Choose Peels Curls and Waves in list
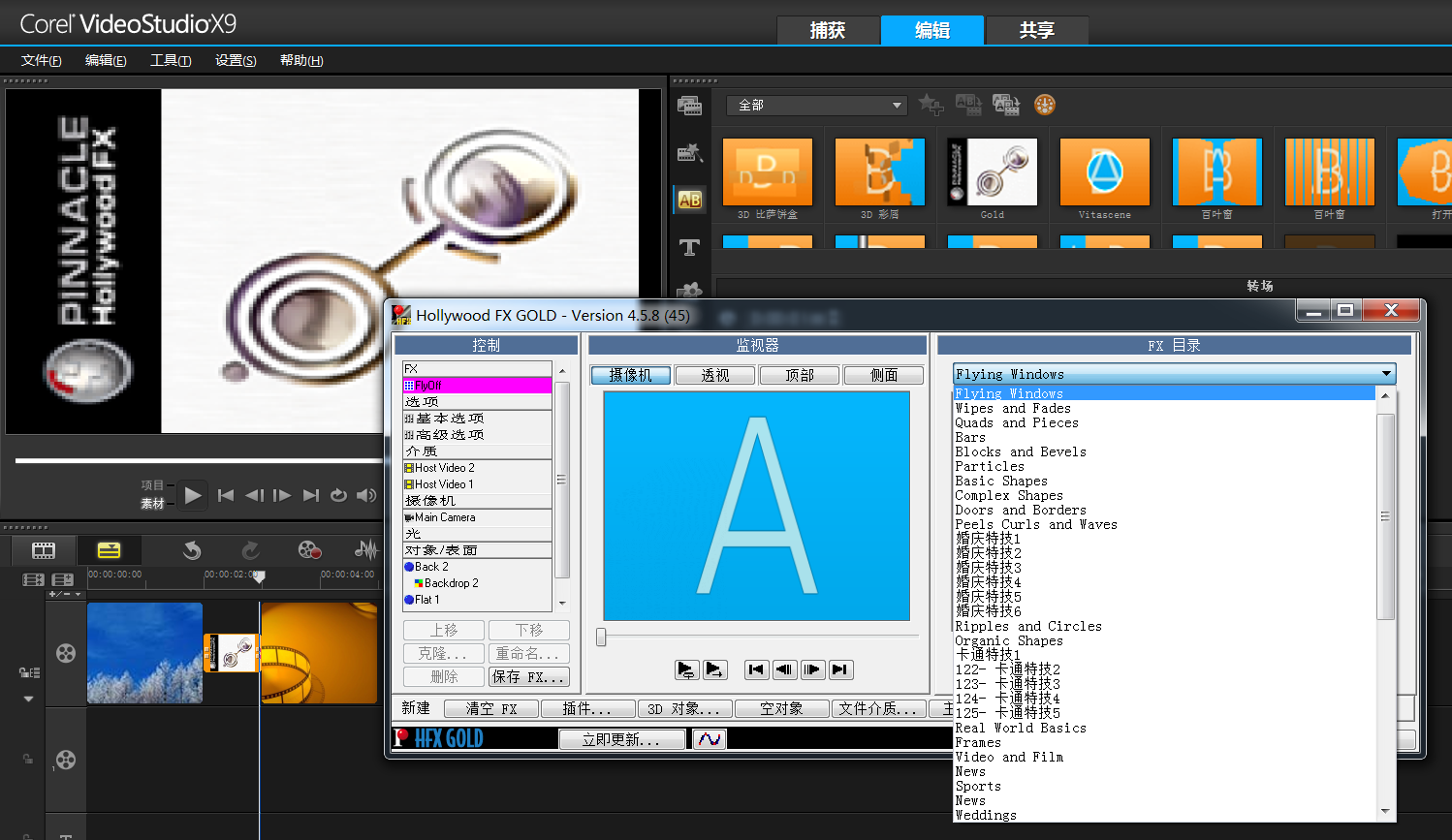The height and width of the screenshot is (840, 1452). click(1036, 524)
